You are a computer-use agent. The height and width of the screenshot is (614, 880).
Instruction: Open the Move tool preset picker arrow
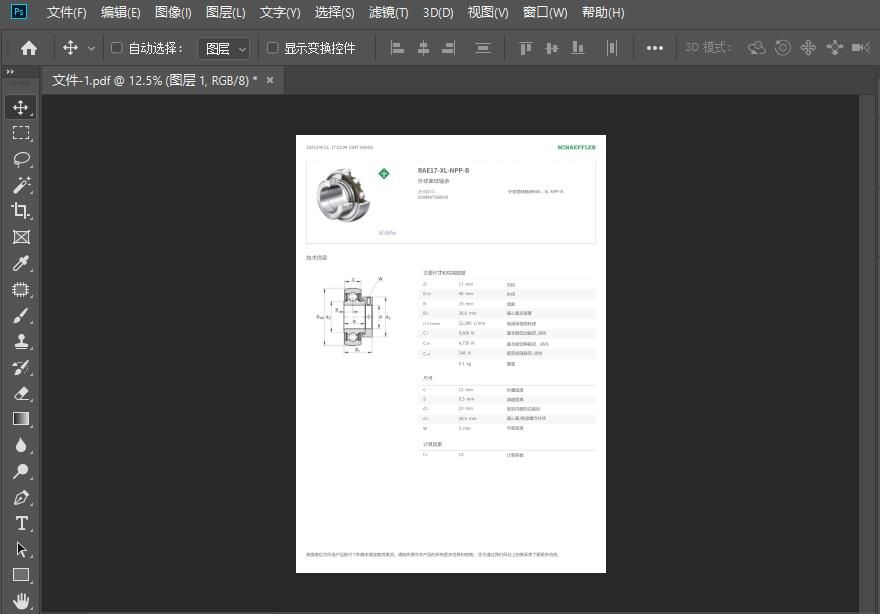[91, 49]
